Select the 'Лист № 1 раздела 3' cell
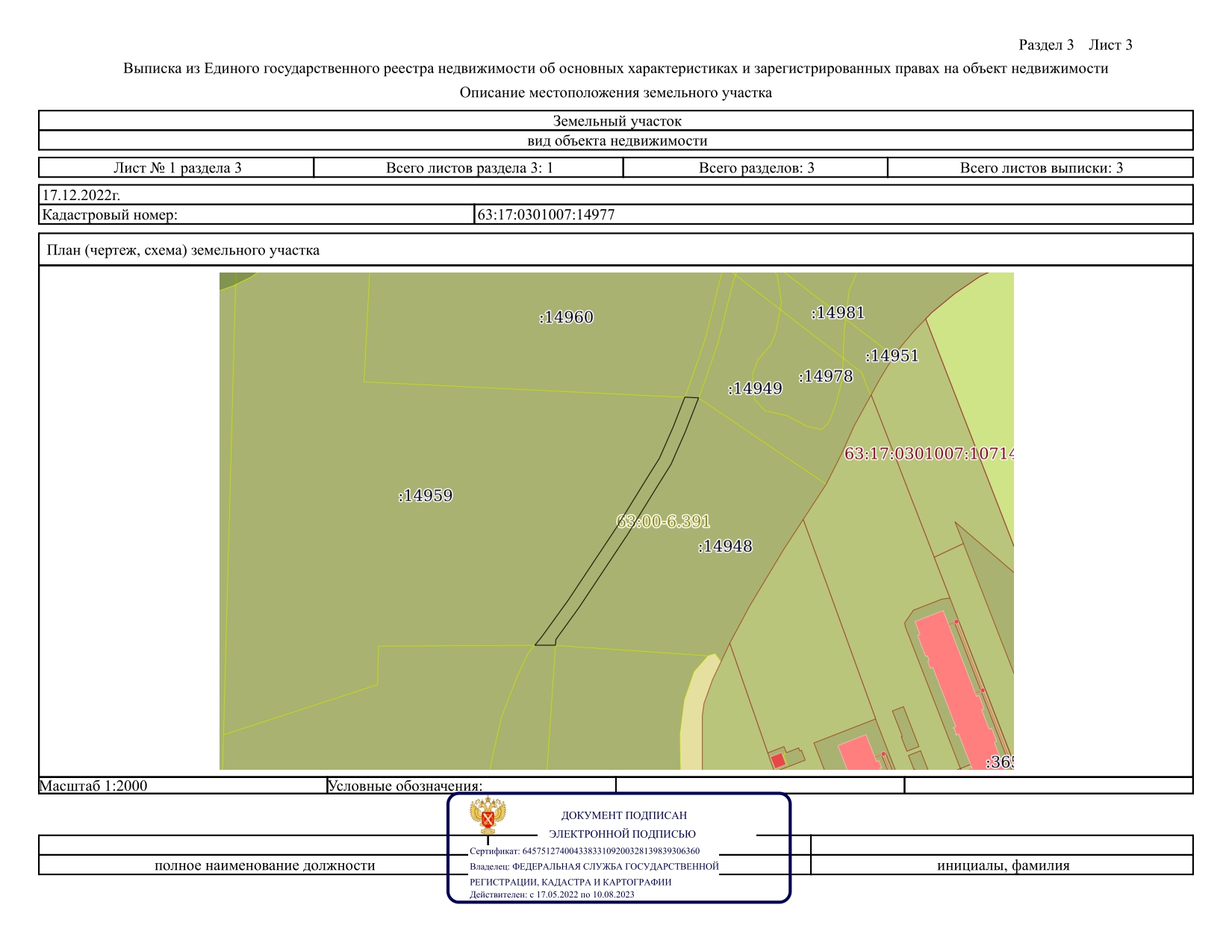 (x=177, y=168)
